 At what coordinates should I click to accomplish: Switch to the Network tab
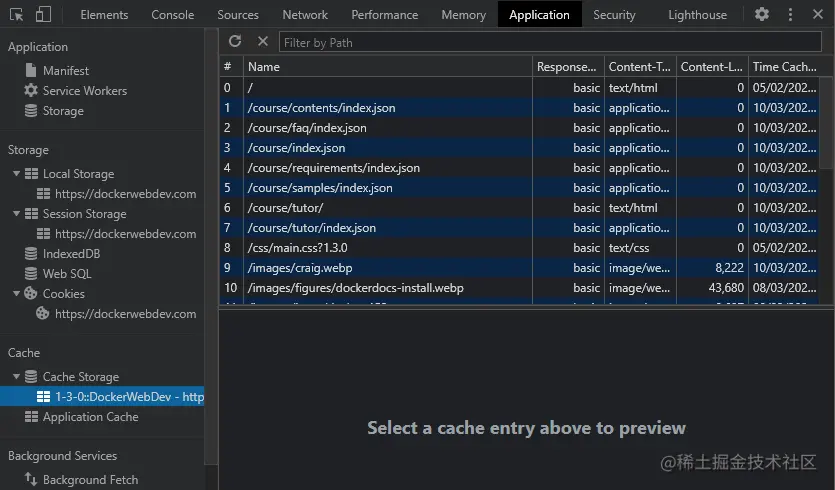305,15
